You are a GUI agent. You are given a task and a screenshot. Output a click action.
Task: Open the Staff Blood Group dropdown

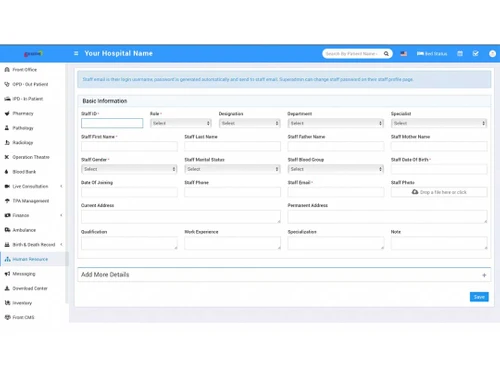(x=336, y=169)
